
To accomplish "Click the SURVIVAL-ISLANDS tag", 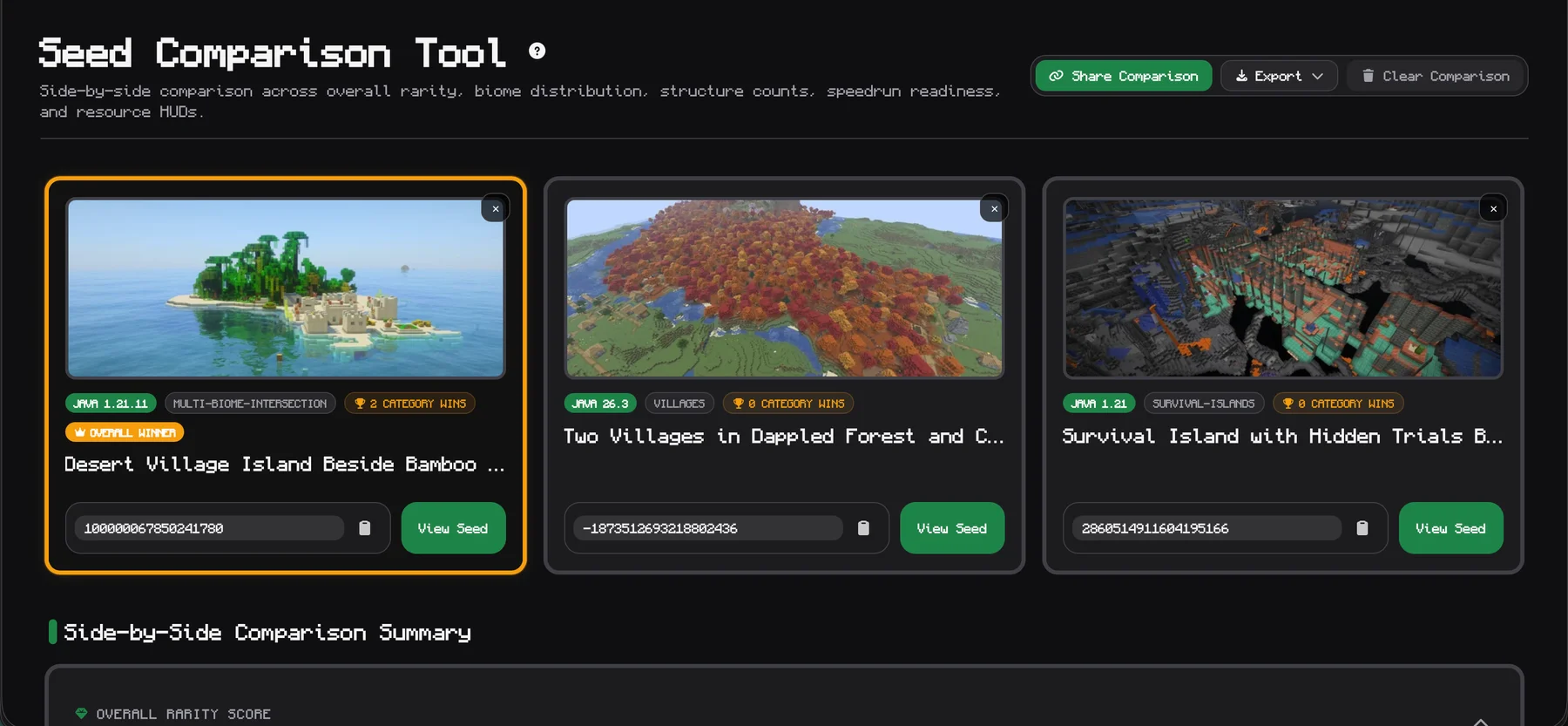I will point(1204,404).
